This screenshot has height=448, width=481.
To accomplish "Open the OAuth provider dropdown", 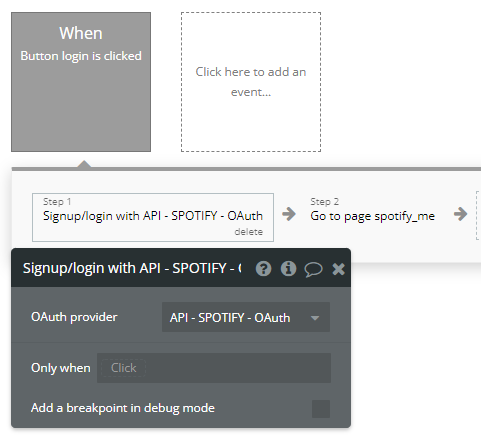I will (246, 317).
